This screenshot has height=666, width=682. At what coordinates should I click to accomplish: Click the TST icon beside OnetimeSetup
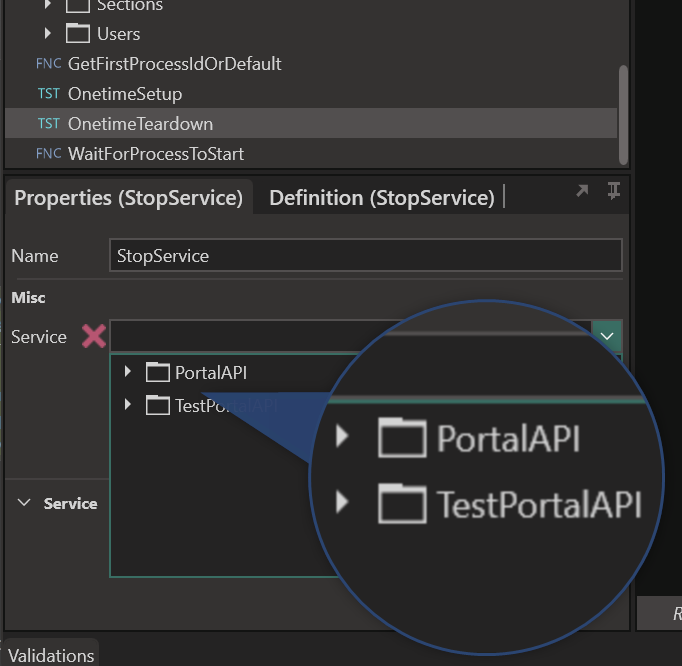tap(48, 94)
